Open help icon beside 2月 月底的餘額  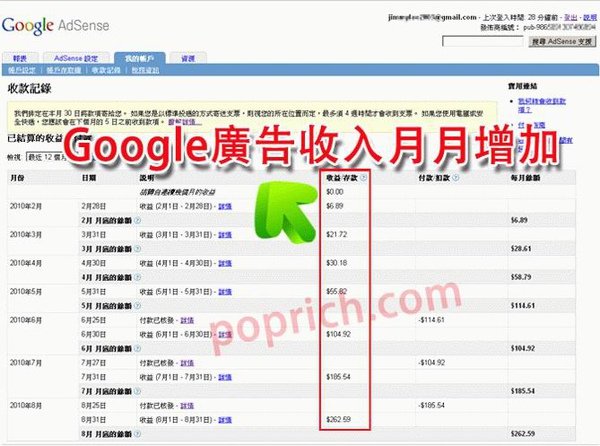(x=137, y=220)
